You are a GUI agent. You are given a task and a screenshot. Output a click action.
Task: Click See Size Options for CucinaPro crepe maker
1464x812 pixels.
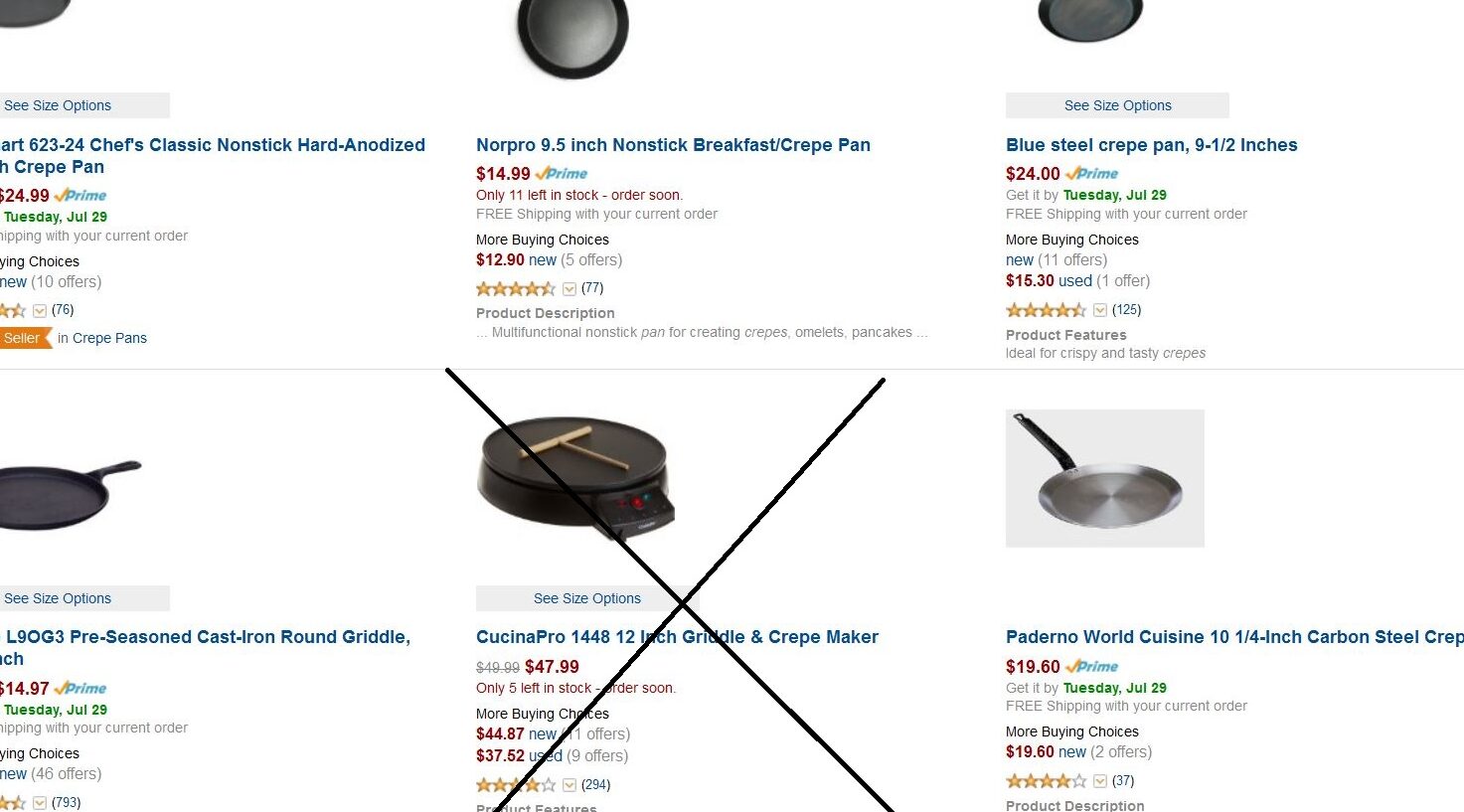[587, 598]
